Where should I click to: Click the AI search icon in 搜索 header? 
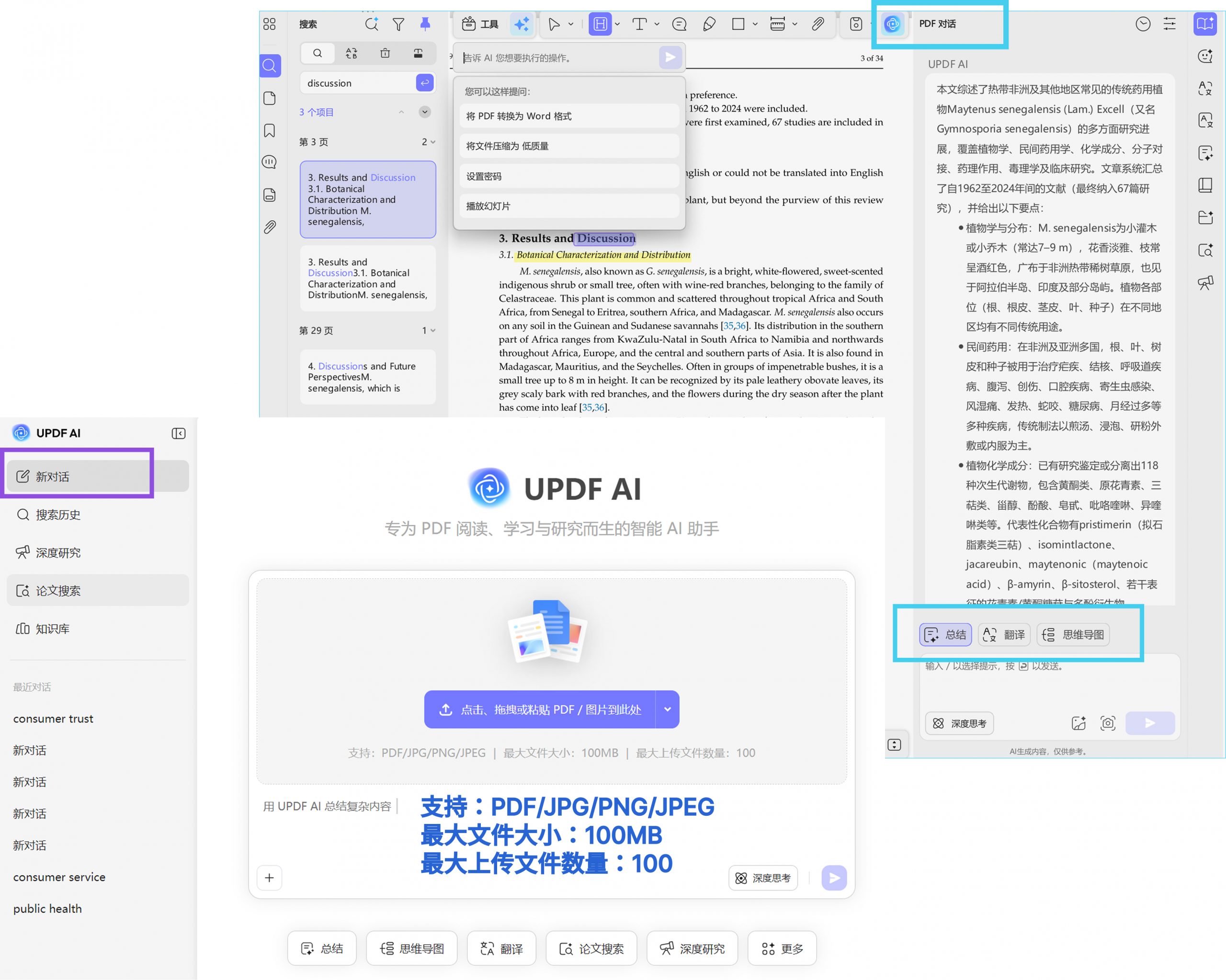372,24
